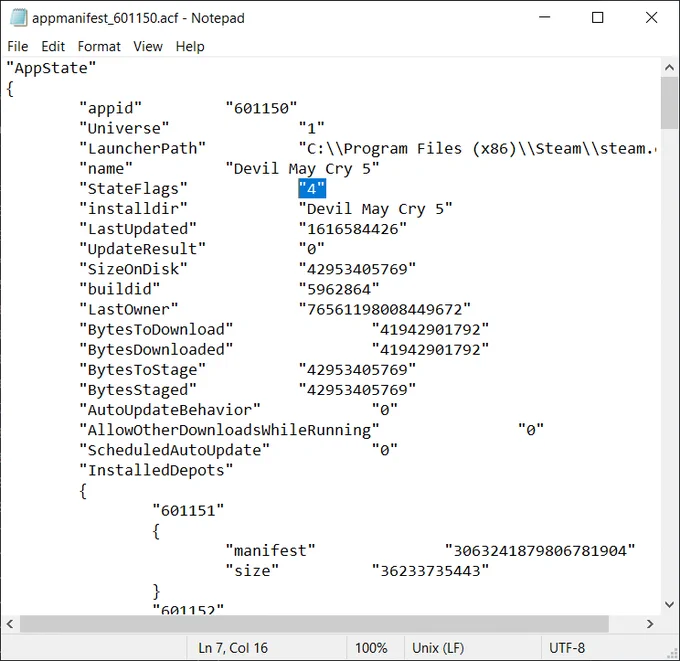Image resolution: width=680 pixels, height=661 pixels.
Task: Click the "5962864" buildid value
Action: pos(339,289)
